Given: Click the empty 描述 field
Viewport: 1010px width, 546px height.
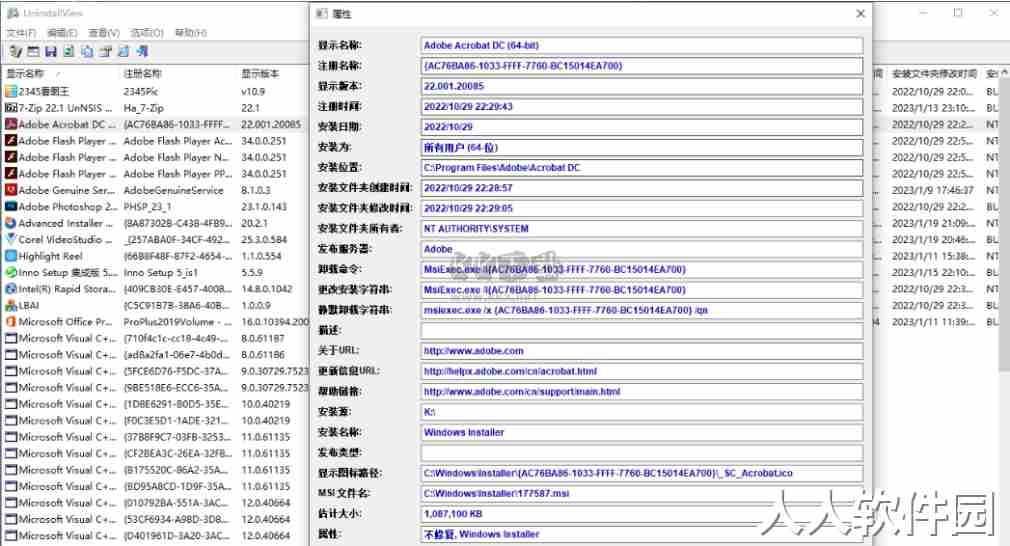Looking at the screenshot, I should click(x=642, y=330).
